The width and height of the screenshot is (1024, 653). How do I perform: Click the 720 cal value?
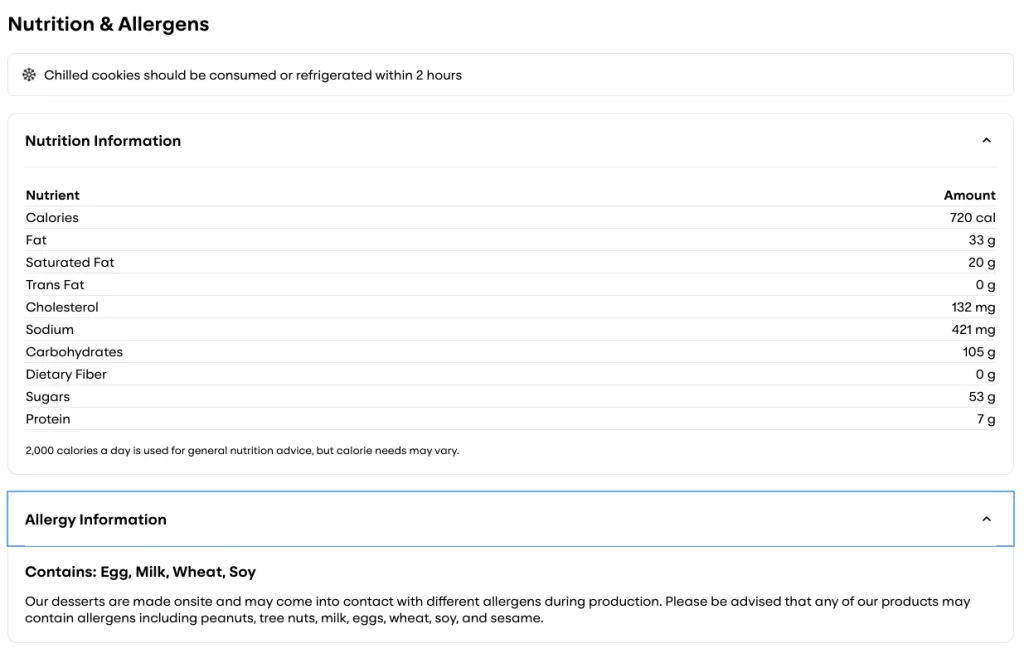[x=972, y=218]
